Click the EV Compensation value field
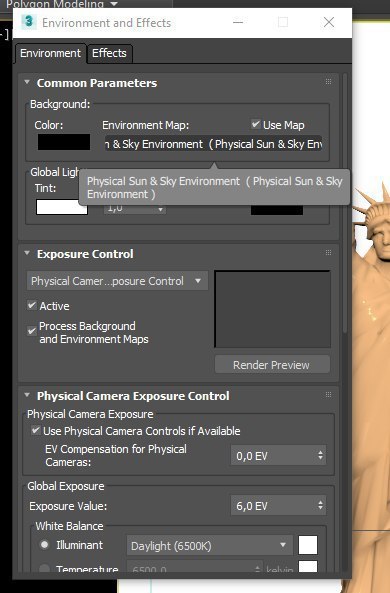This screenshot has width=390, height=593. point(273,456)
